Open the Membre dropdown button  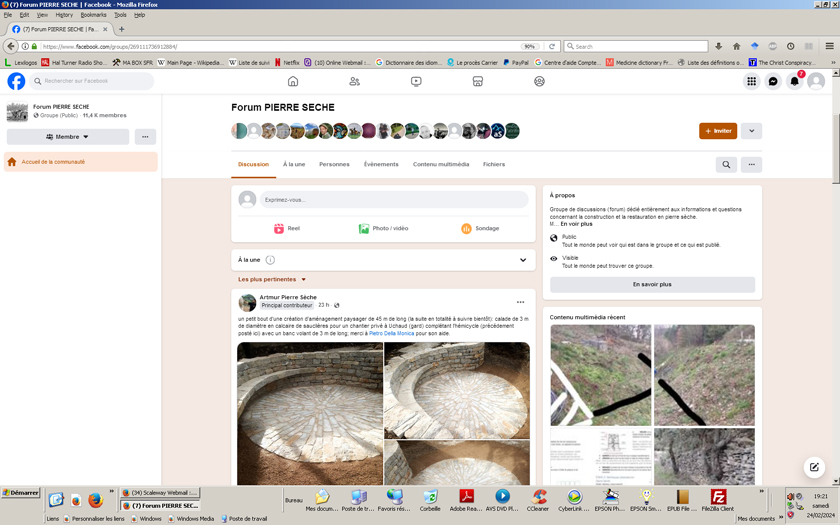pos(68,137)
